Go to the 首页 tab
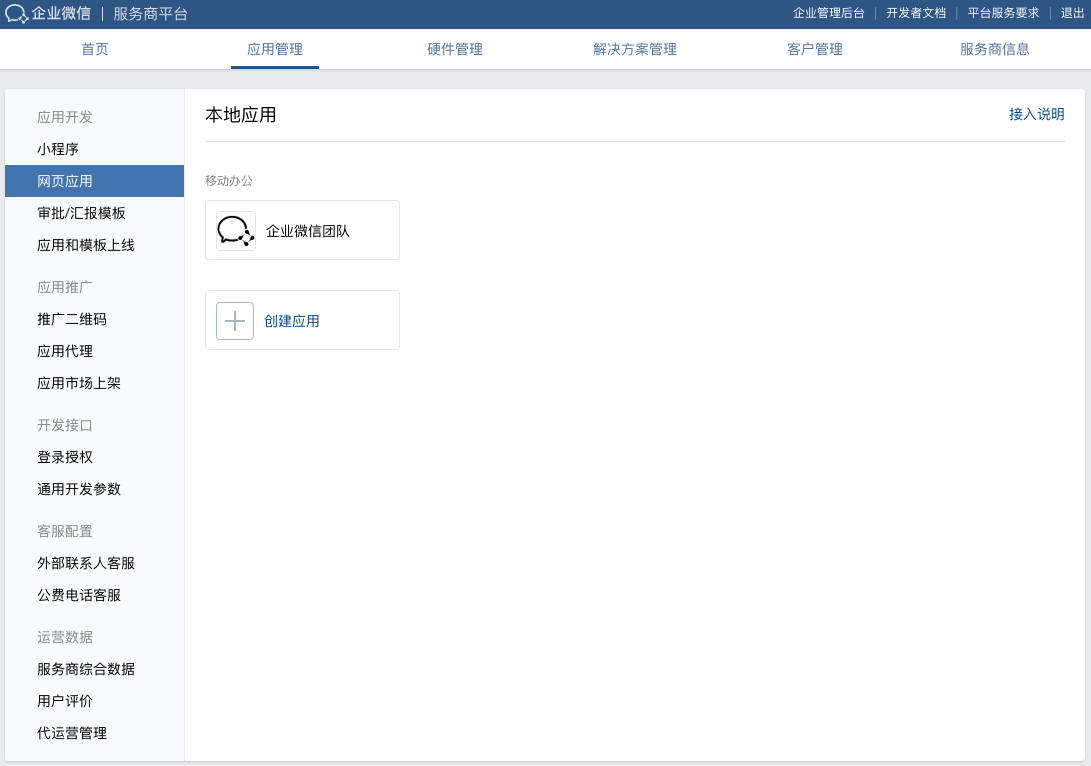Screen dimensions: 1091x766 coord(95,49)
